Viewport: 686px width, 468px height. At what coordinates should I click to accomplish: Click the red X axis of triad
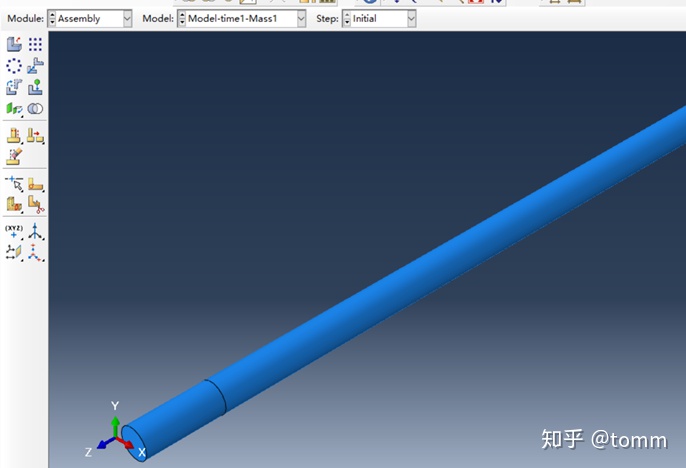pyautogui.click(x=126, y=443)
